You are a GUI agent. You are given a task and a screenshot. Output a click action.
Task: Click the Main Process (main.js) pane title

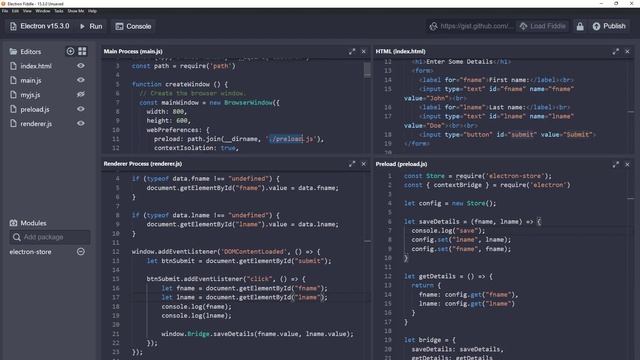[x=133, y=51]
